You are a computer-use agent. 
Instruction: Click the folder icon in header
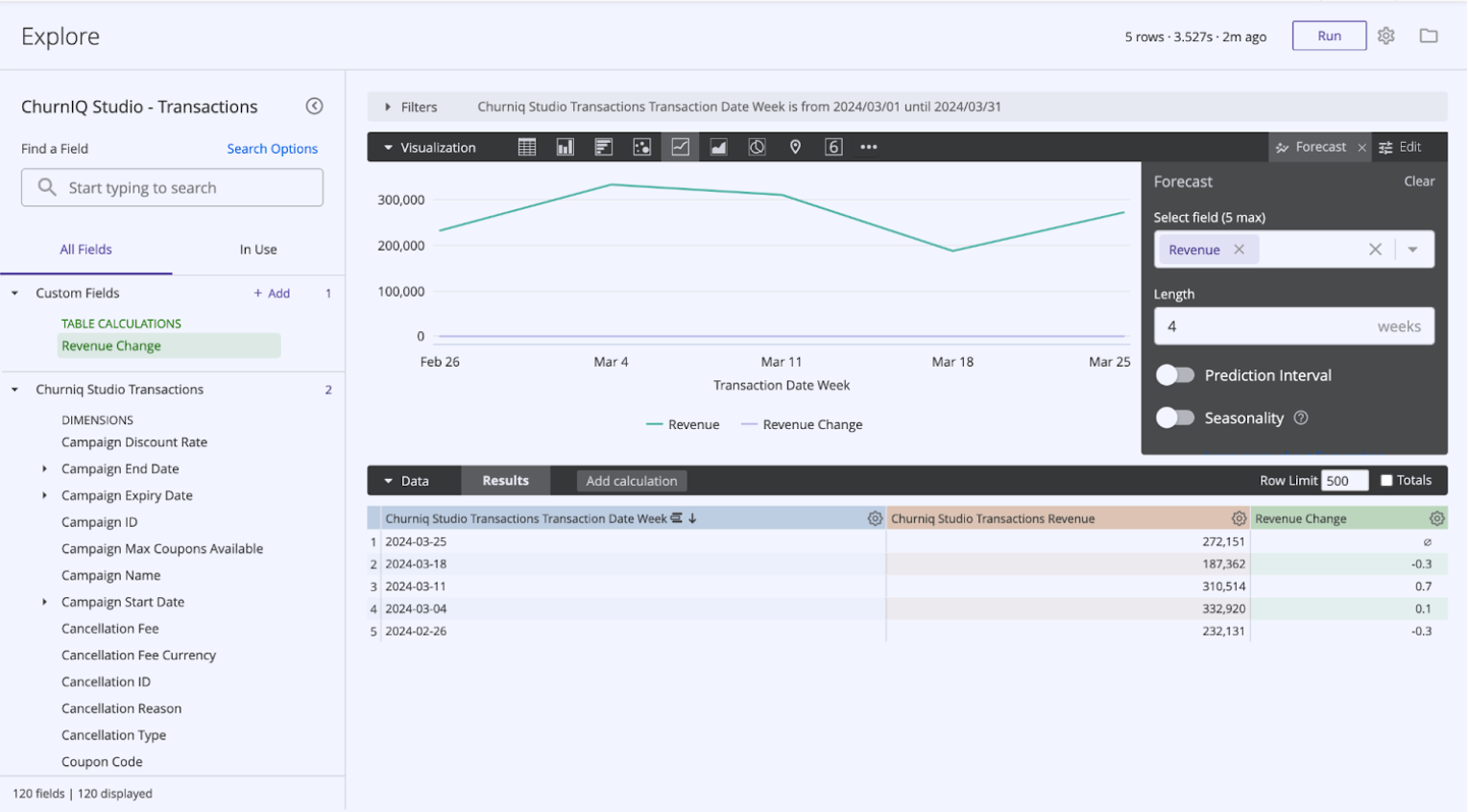[x=1430, y=36]
